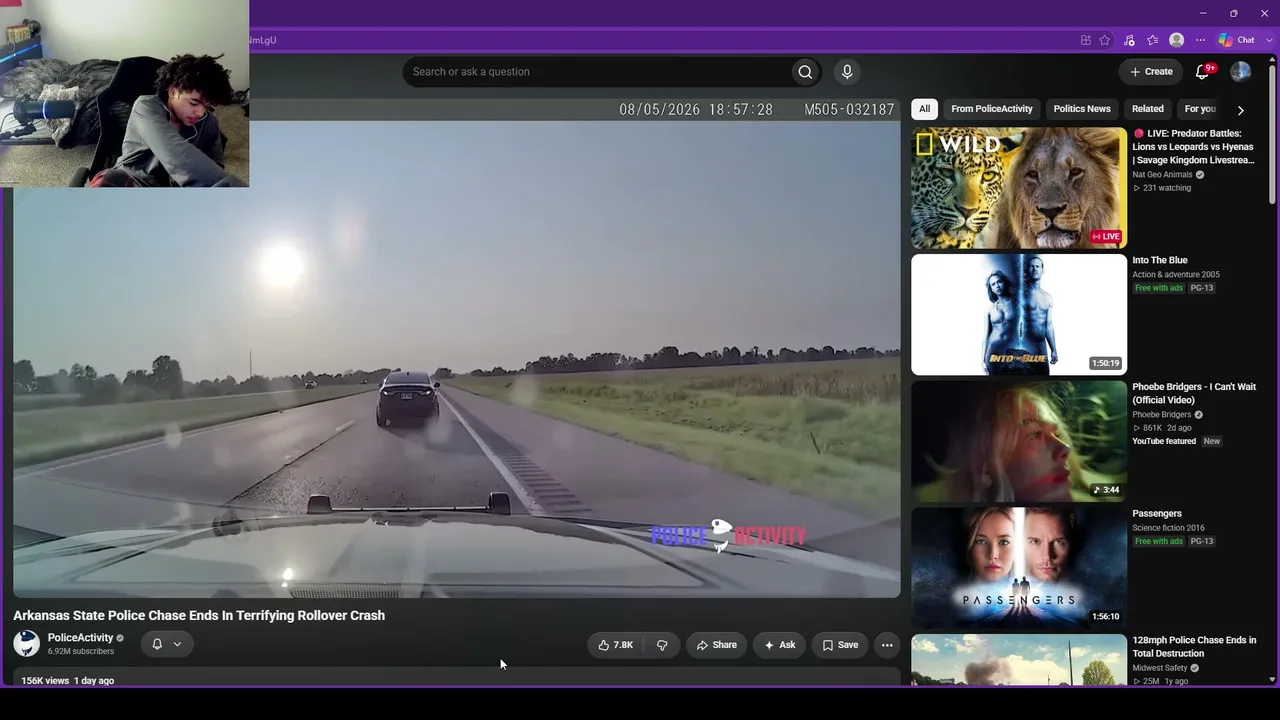Screen dimensions: 1280x720
Task: Open the Passengers movie thumbnail
Action: pos(1019,568)
